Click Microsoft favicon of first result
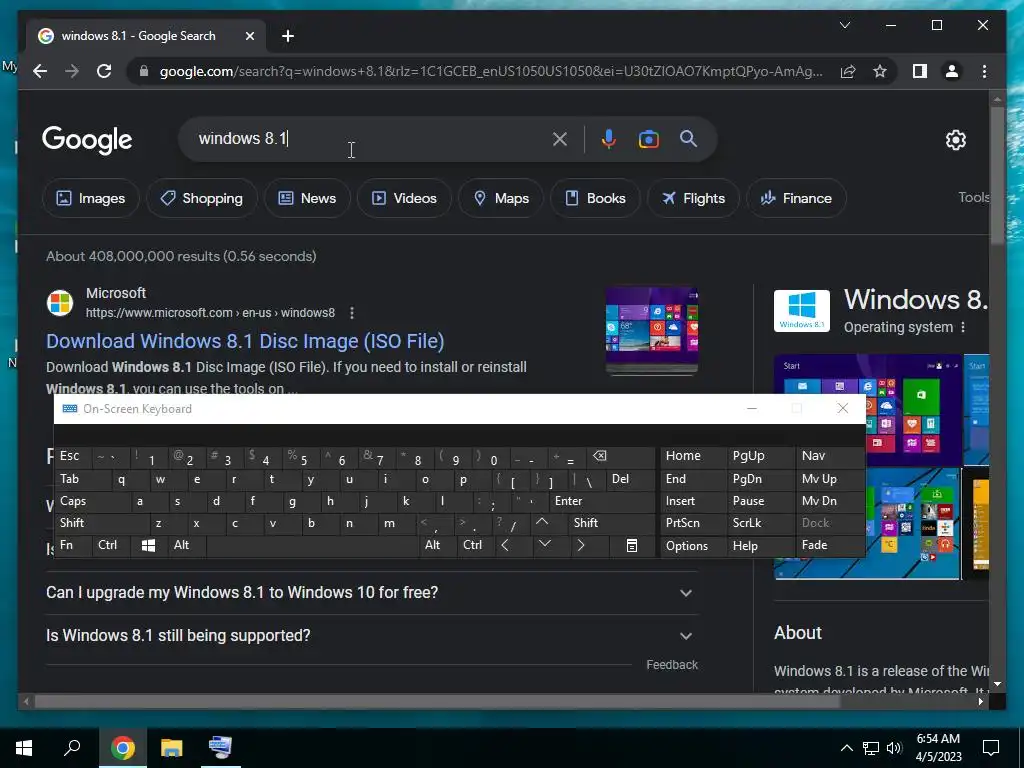Image resolution: width=1024 pixels, height=768 pixels. click(x=60, y=303)
